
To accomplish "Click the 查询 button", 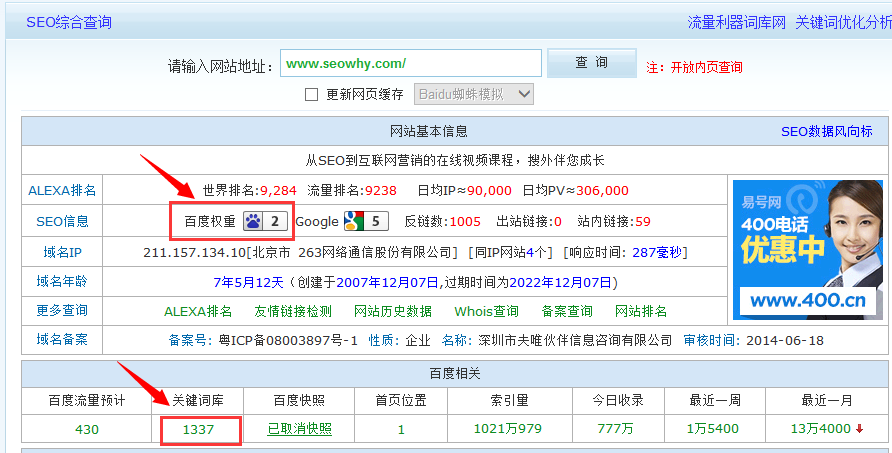I will [x=592, y=63].
